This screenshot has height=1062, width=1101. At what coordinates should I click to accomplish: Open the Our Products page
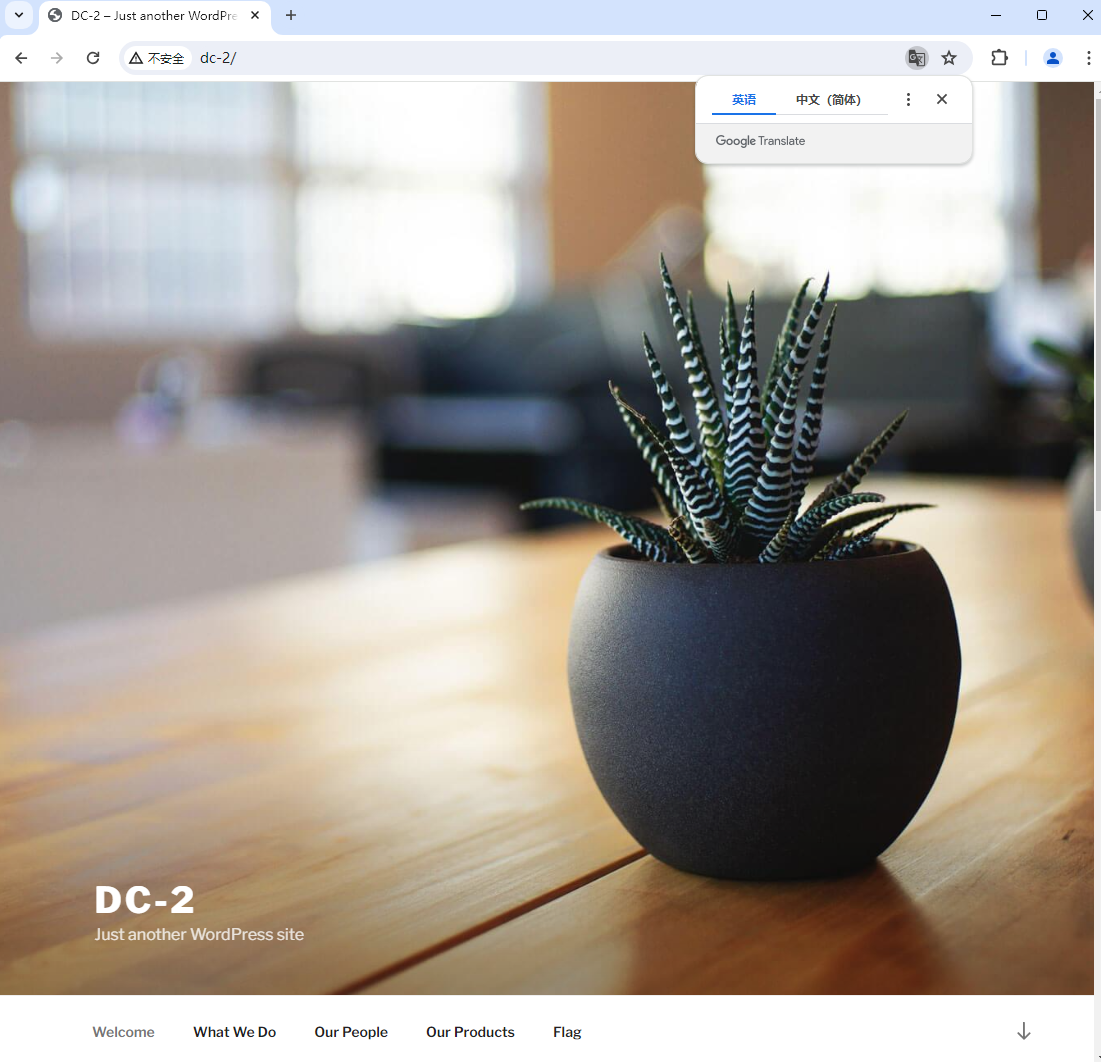coord(470,1032)
